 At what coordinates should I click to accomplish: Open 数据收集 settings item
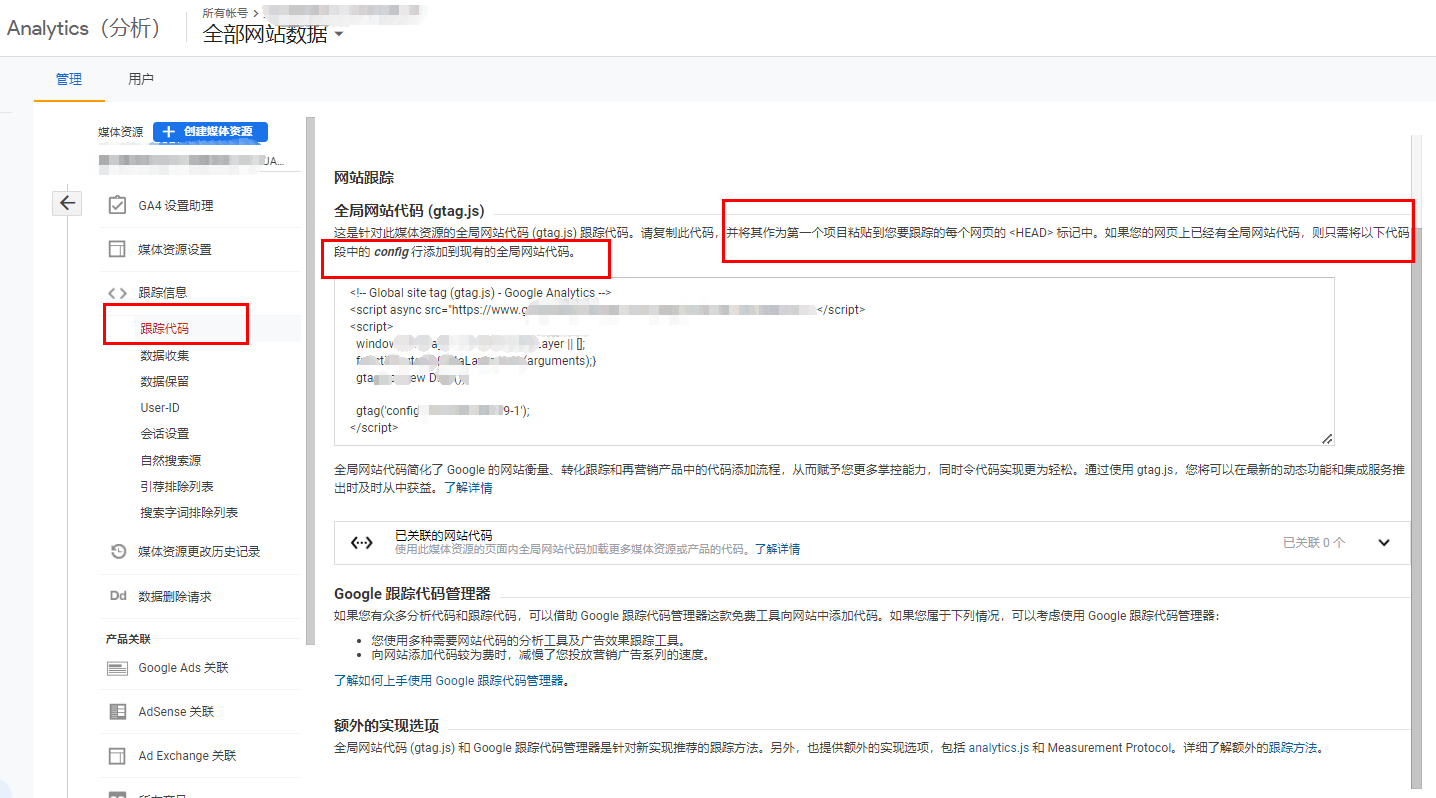(164, 355)
